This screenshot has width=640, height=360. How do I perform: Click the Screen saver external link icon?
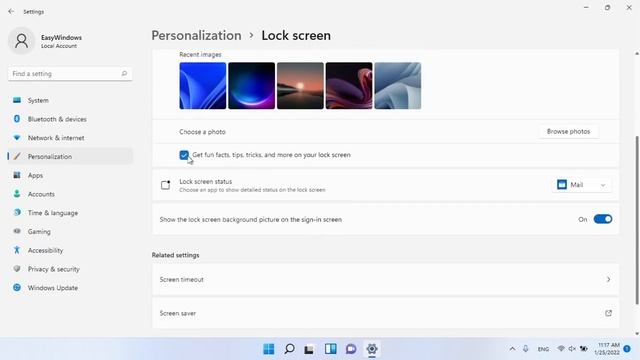click(x=608, y=313)
